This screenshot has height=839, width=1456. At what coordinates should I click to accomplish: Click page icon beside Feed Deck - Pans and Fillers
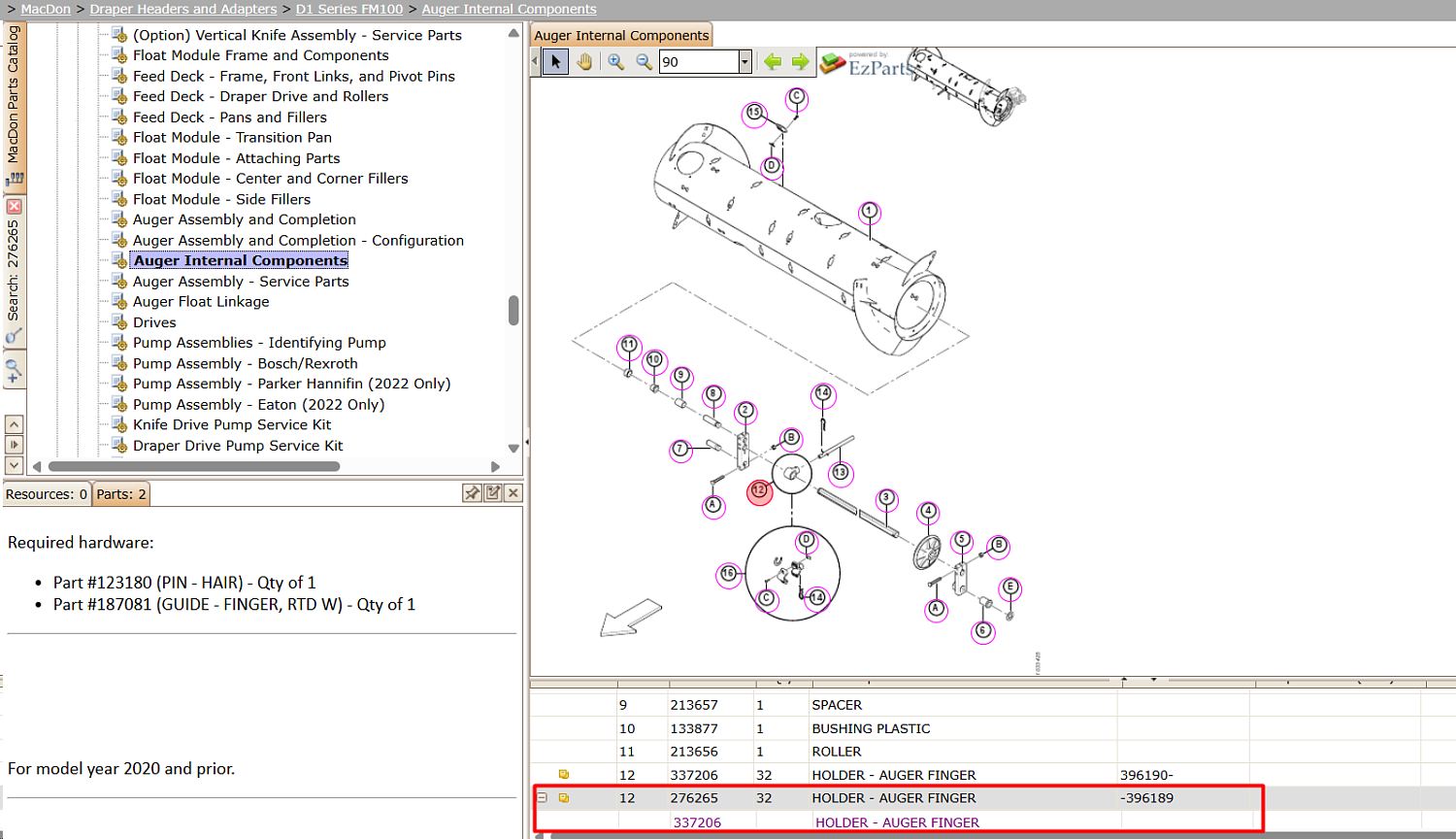[x=119, y=117]
